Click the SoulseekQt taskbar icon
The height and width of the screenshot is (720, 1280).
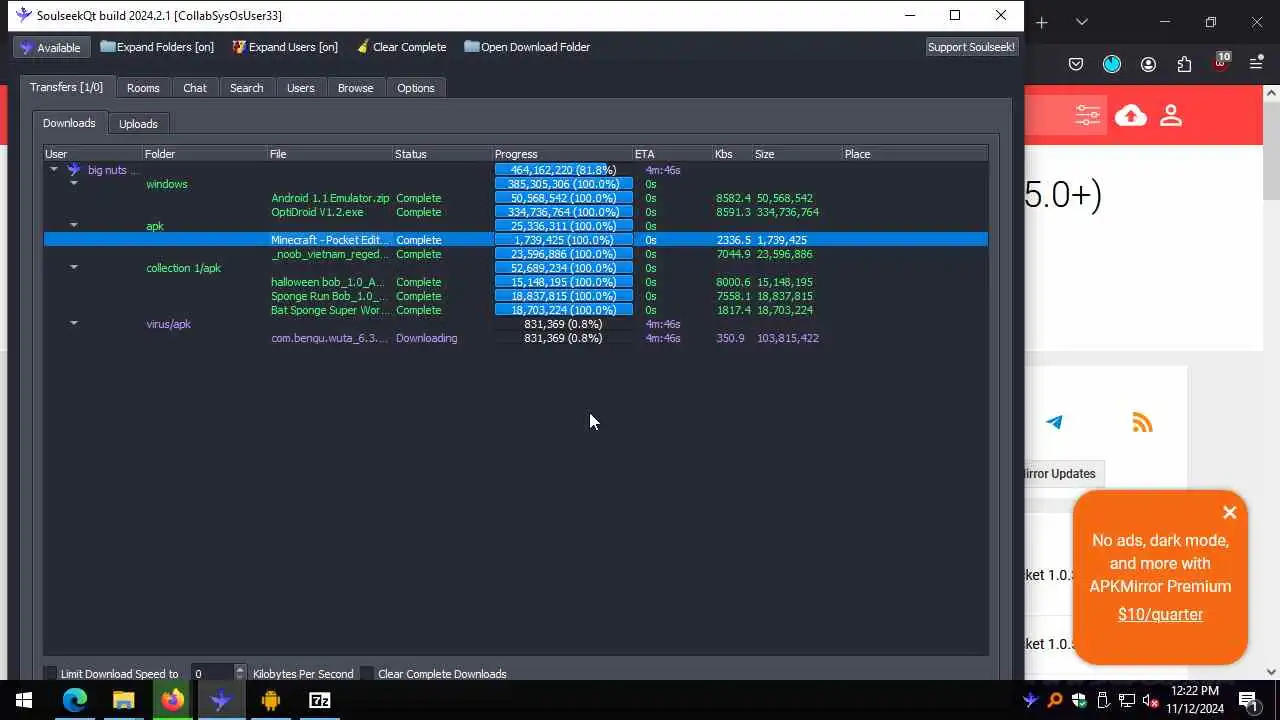point(221,700)
